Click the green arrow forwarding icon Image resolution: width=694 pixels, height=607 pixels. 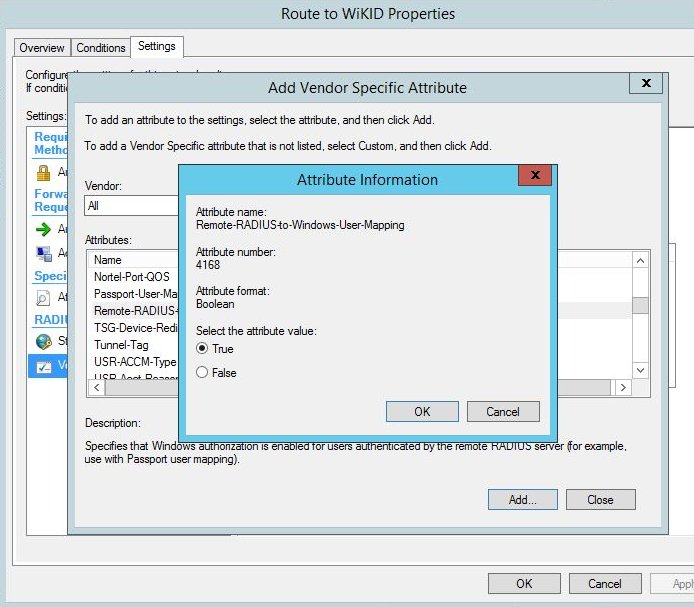point(43,229)
